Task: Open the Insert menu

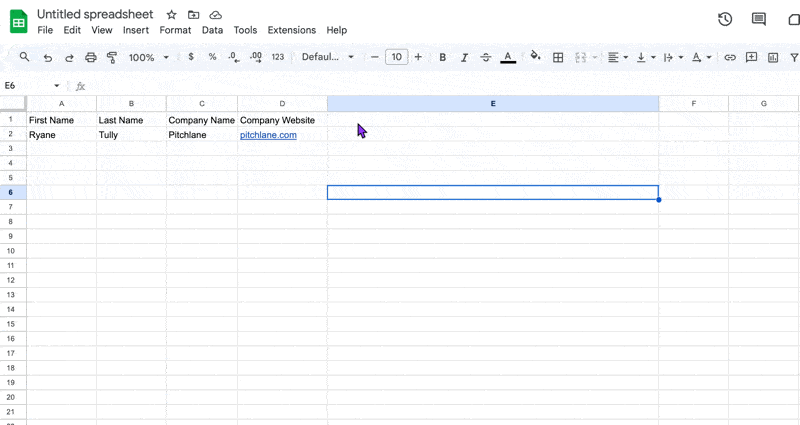Action: [x=135, y=30]
